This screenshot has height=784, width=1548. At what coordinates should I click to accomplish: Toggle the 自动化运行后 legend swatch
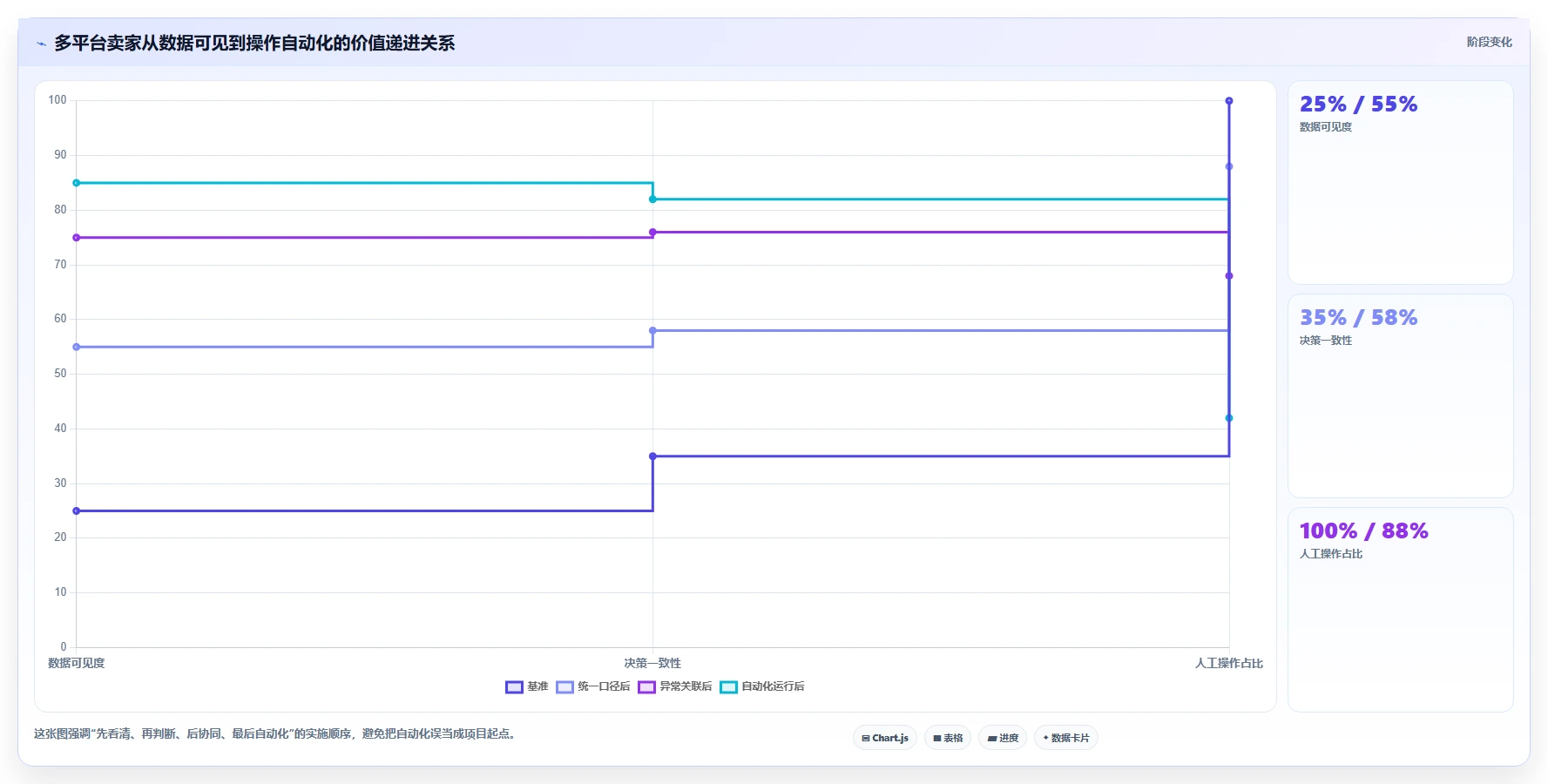click(728, 687)
